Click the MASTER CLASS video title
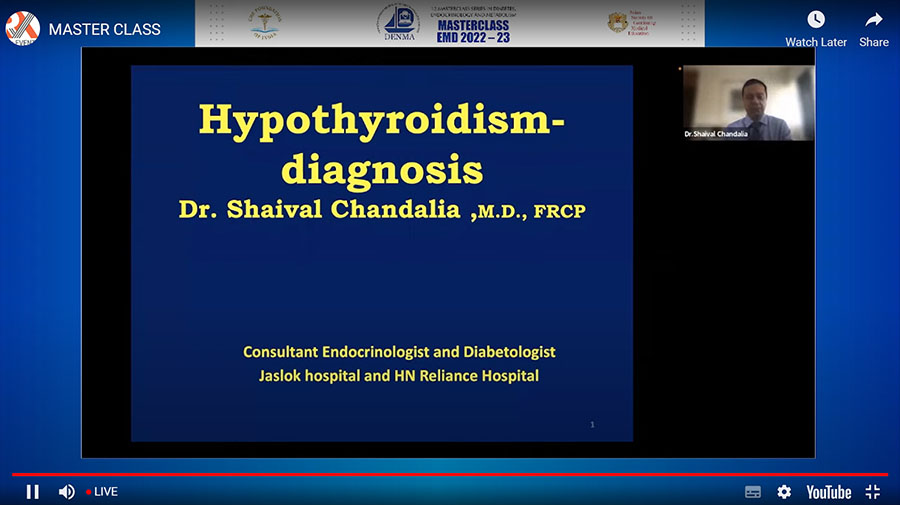Viewport: 900px width, 505px height. (x=104, y=29)
